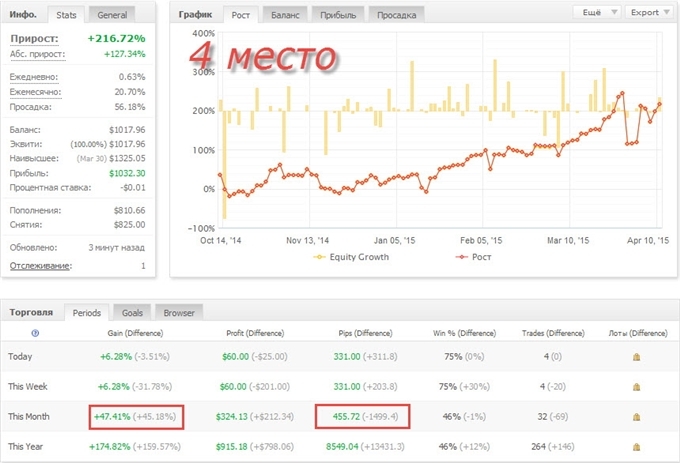Click the Отслеживание link

coord(41,265)
